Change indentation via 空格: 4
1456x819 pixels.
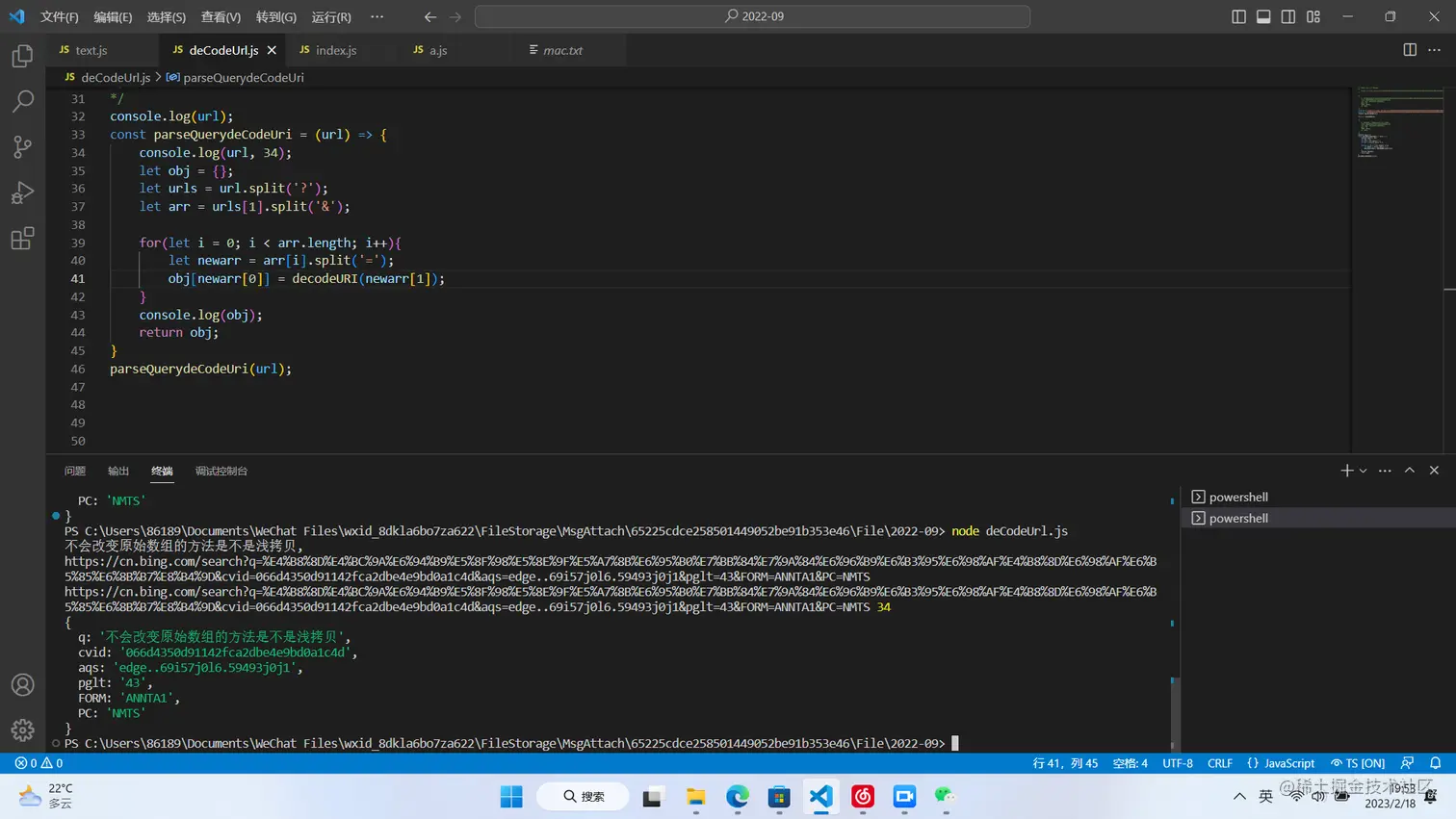click(x=1131, y=763)
